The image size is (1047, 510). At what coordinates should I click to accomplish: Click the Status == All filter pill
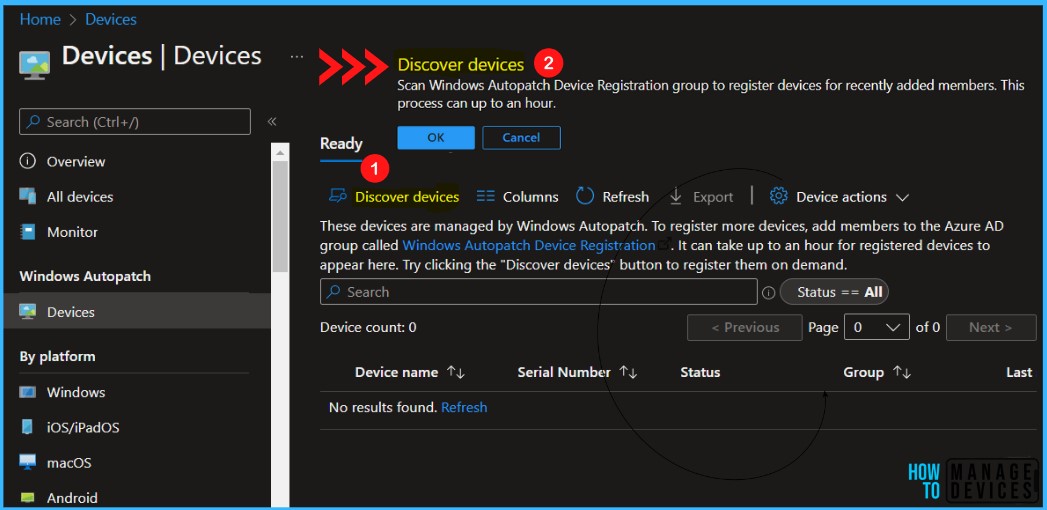[834, 292]
